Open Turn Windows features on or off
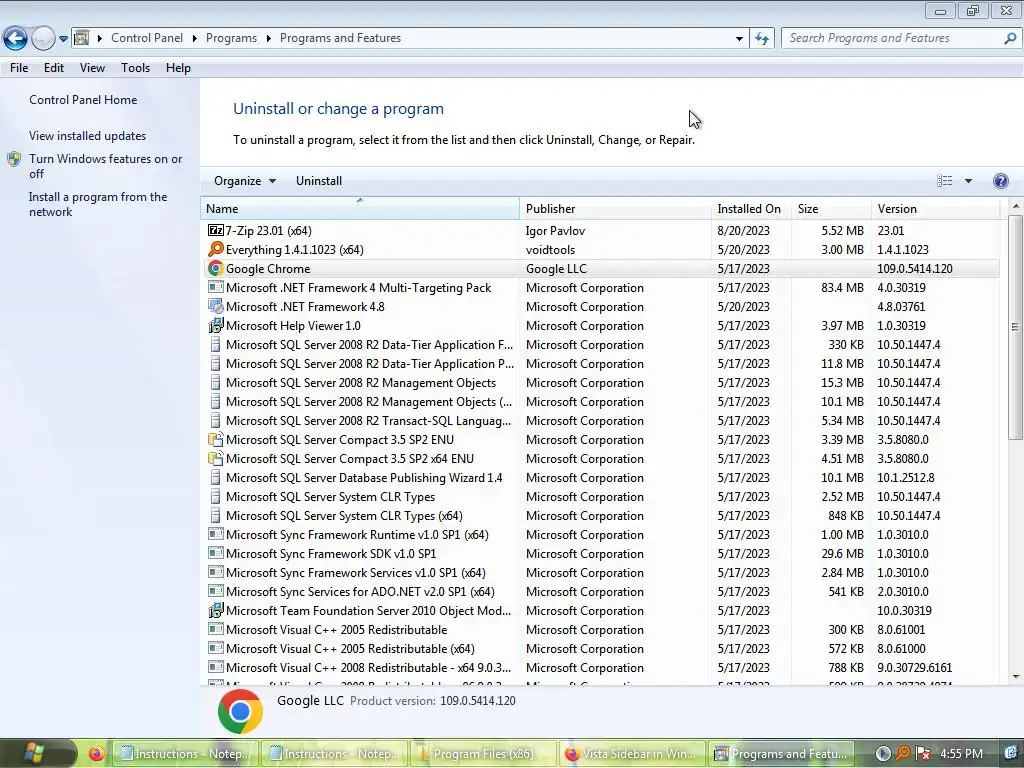 (105, 166)
